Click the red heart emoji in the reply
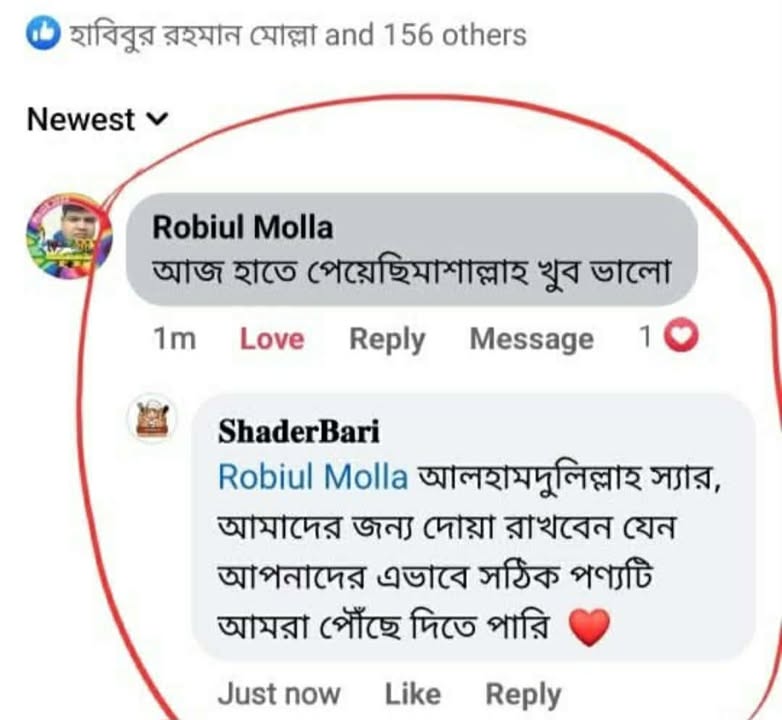782x720 pixels. [x=588, y=629]
